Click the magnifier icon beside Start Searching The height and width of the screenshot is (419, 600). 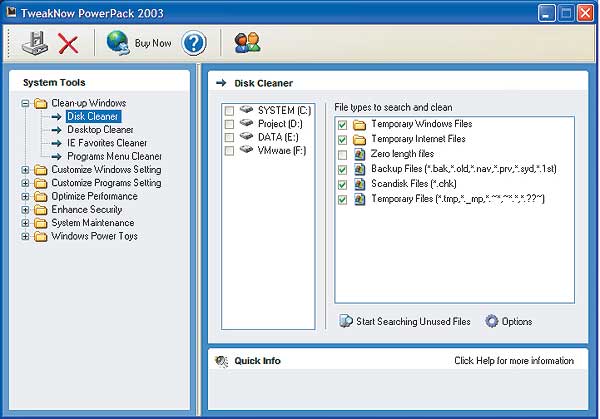pos(346,321)
